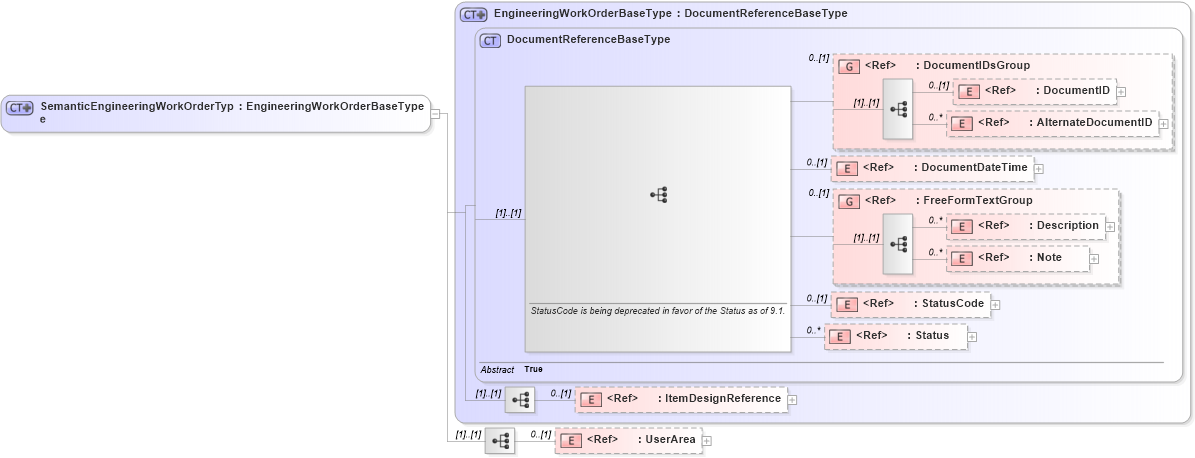Image resolution: width=1195 pixels, height=458 pixels.
Task: Expand the Note element
Action: click(x=1094, y=259)
